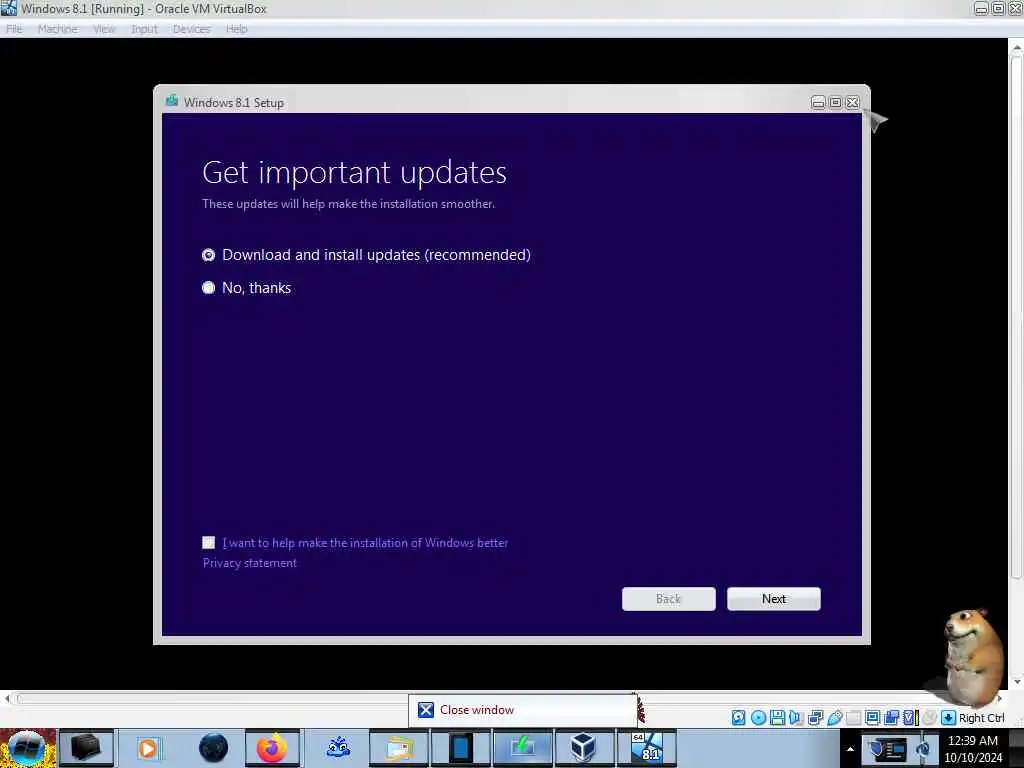
Task: Open the Help menu
Action: (236, 29)
